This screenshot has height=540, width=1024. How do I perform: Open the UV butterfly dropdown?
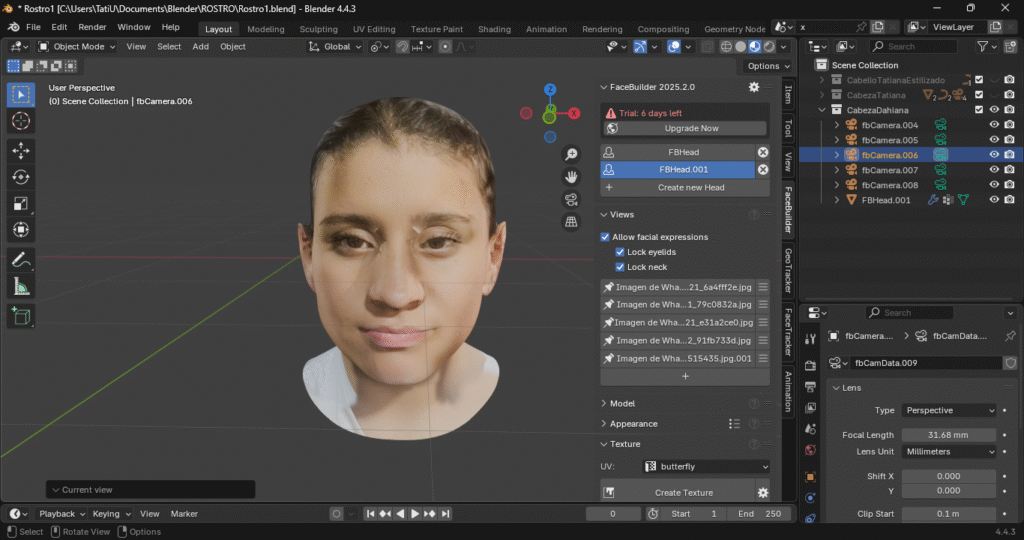[706, 466]
